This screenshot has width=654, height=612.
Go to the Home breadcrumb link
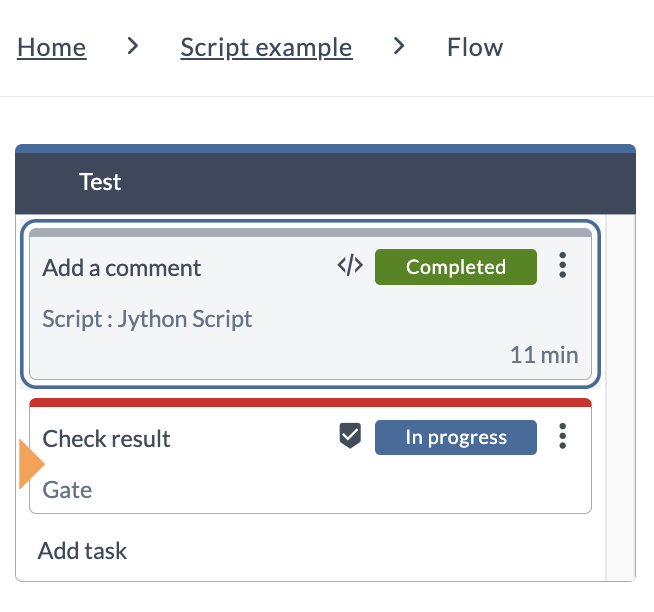[x=52, y=47]
